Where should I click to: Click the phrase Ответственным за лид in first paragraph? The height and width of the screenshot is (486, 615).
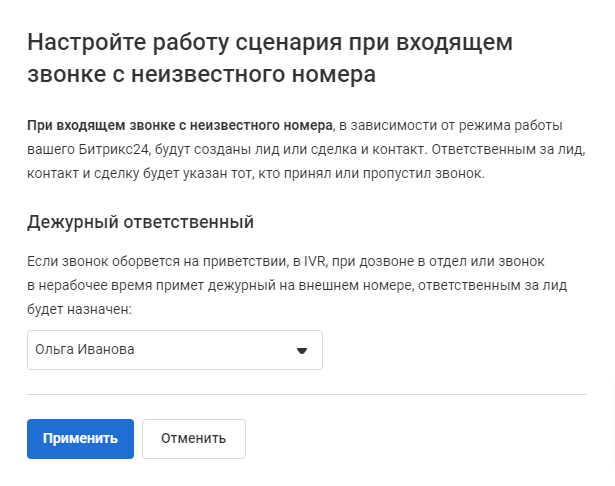[507, 149]
